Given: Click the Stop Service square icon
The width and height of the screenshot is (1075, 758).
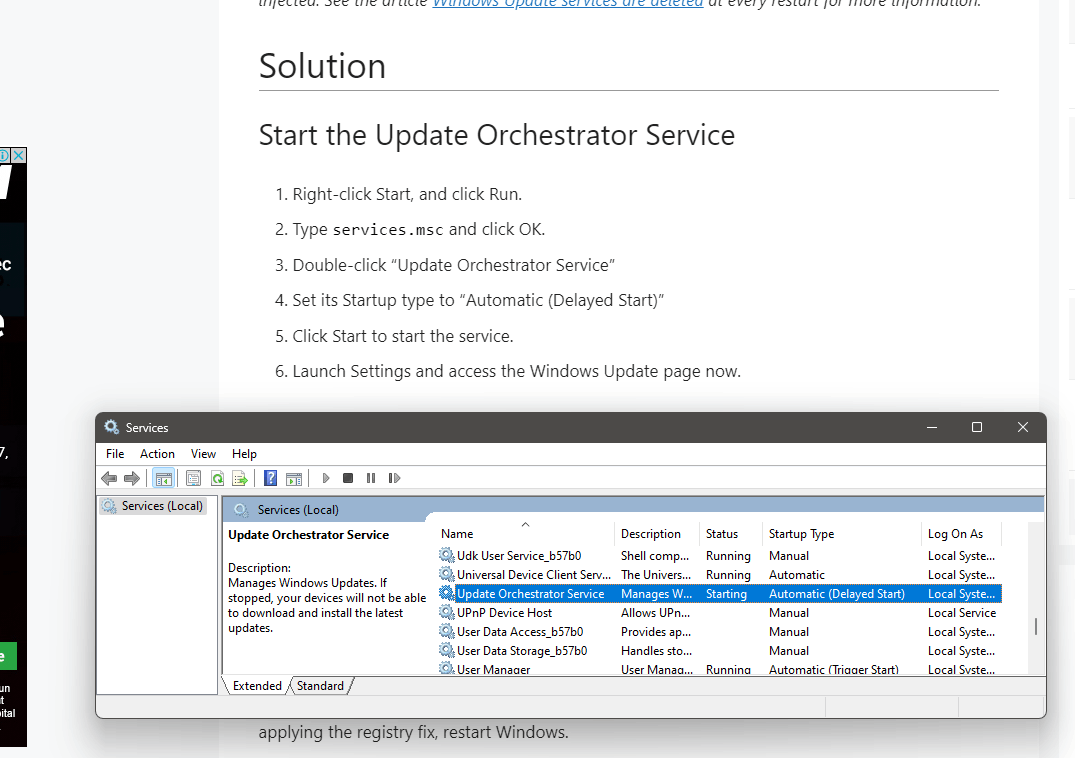Looking at the screenshot, I should coord(348,478).
